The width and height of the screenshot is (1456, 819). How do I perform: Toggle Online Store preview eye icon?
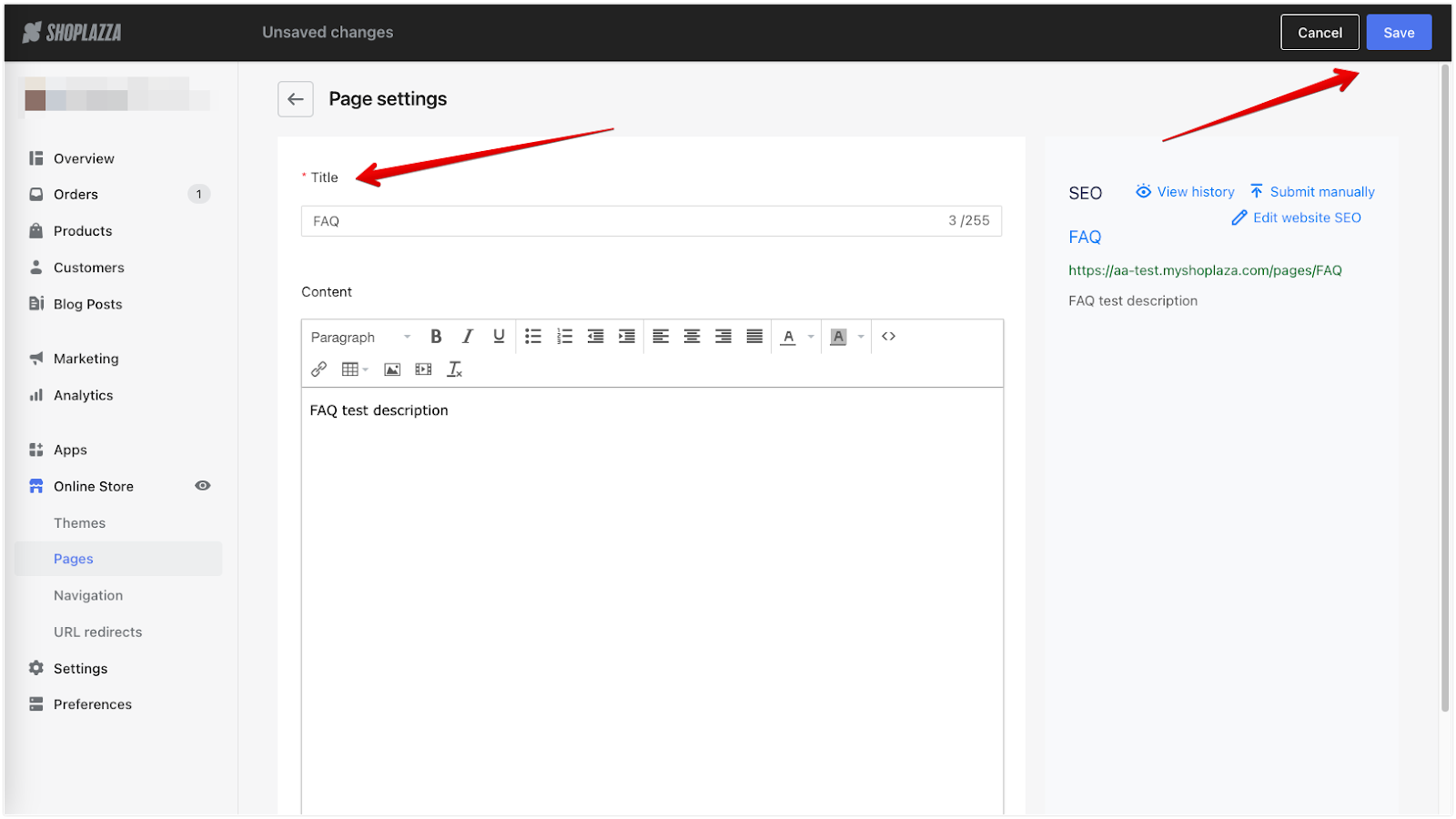click(x=203, y=486)
